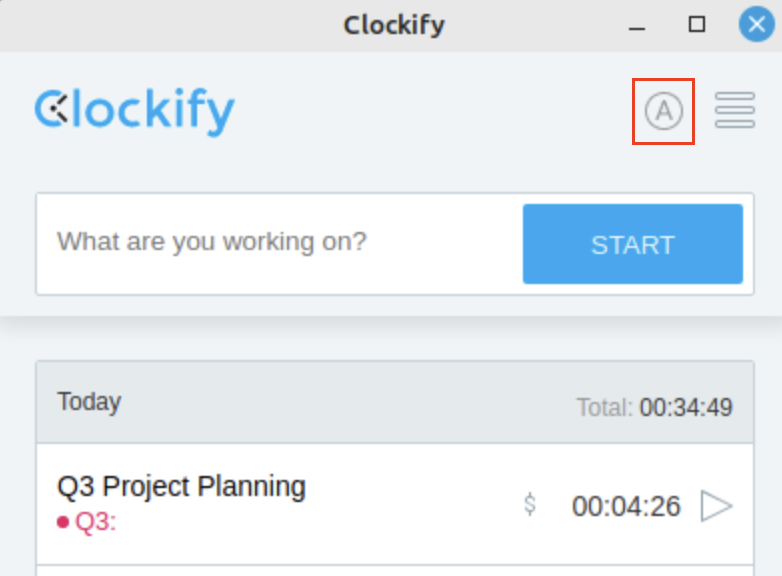Screen dimensions: 782x576
Task: Close the Clockify window
Action: (x=757, y=24)
